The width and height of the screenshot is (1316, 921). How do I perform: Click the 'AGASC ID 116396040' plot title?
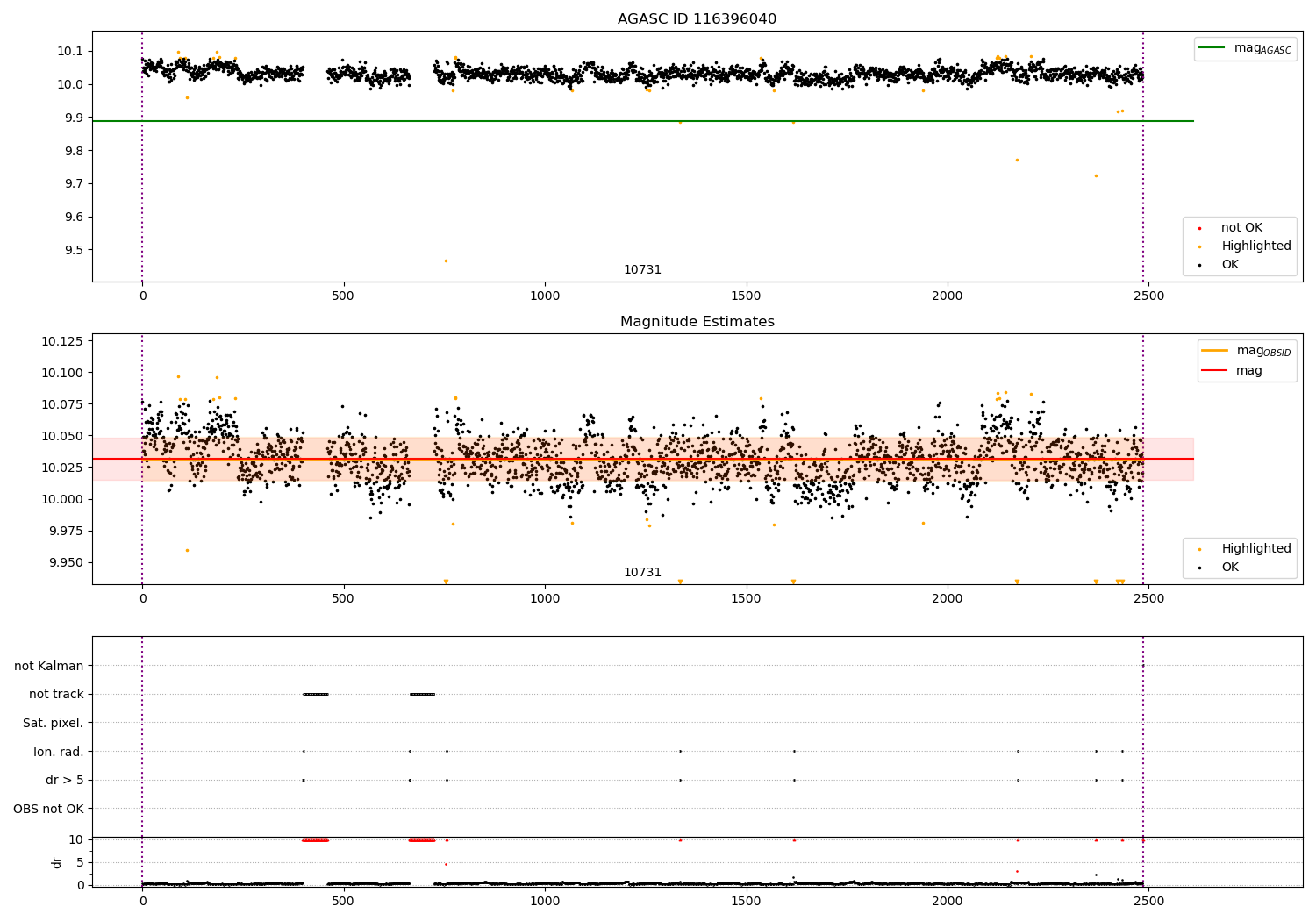click(x=697, y=18)
